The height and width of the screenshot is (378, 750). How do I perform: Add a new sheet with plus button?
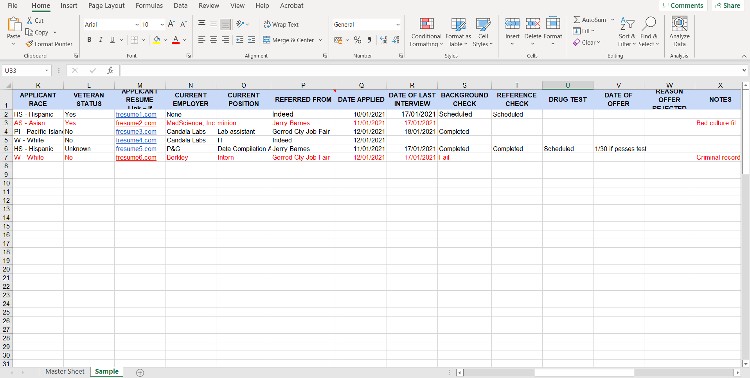(140, 372)
